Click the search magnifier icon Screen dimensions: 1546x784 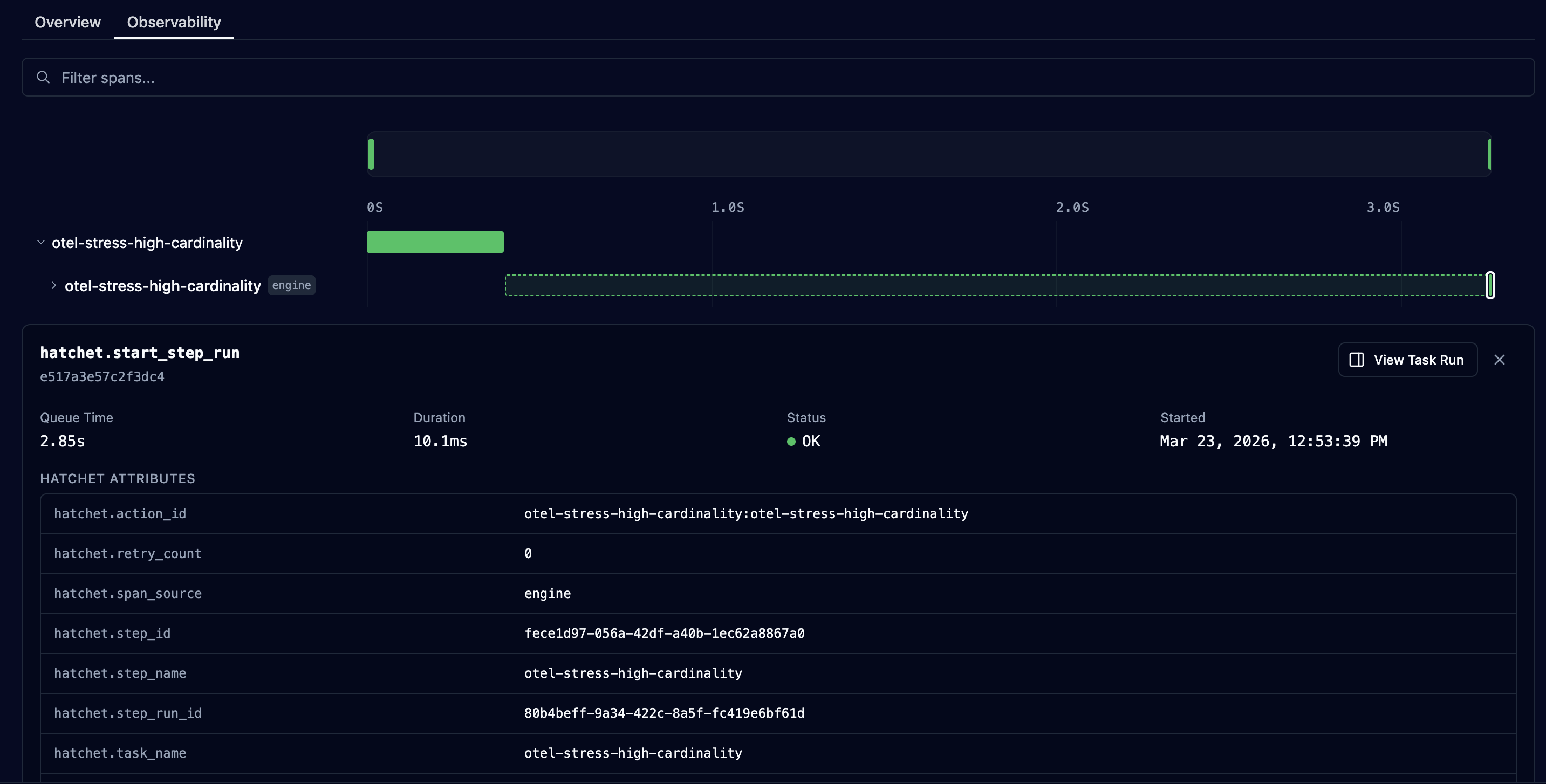tap(43, 78)
